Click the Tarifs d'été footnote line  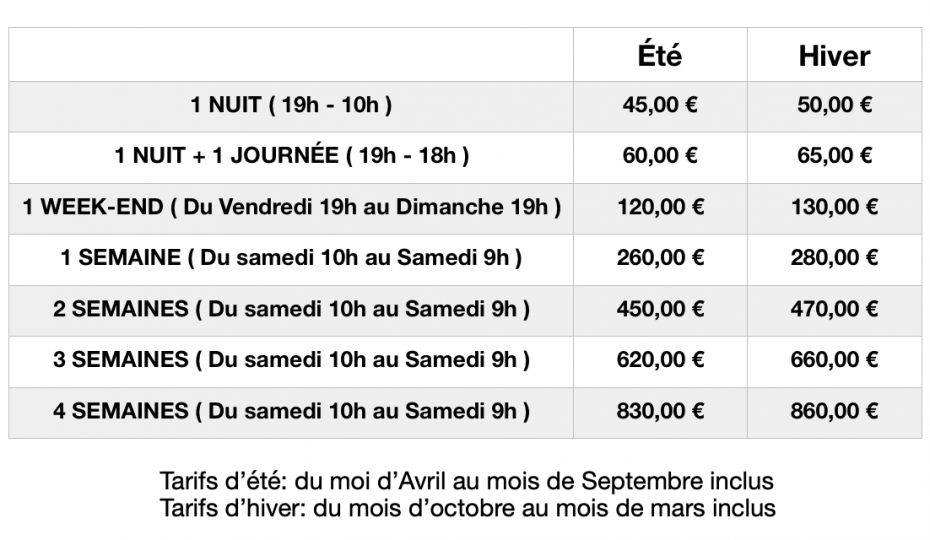466,481
